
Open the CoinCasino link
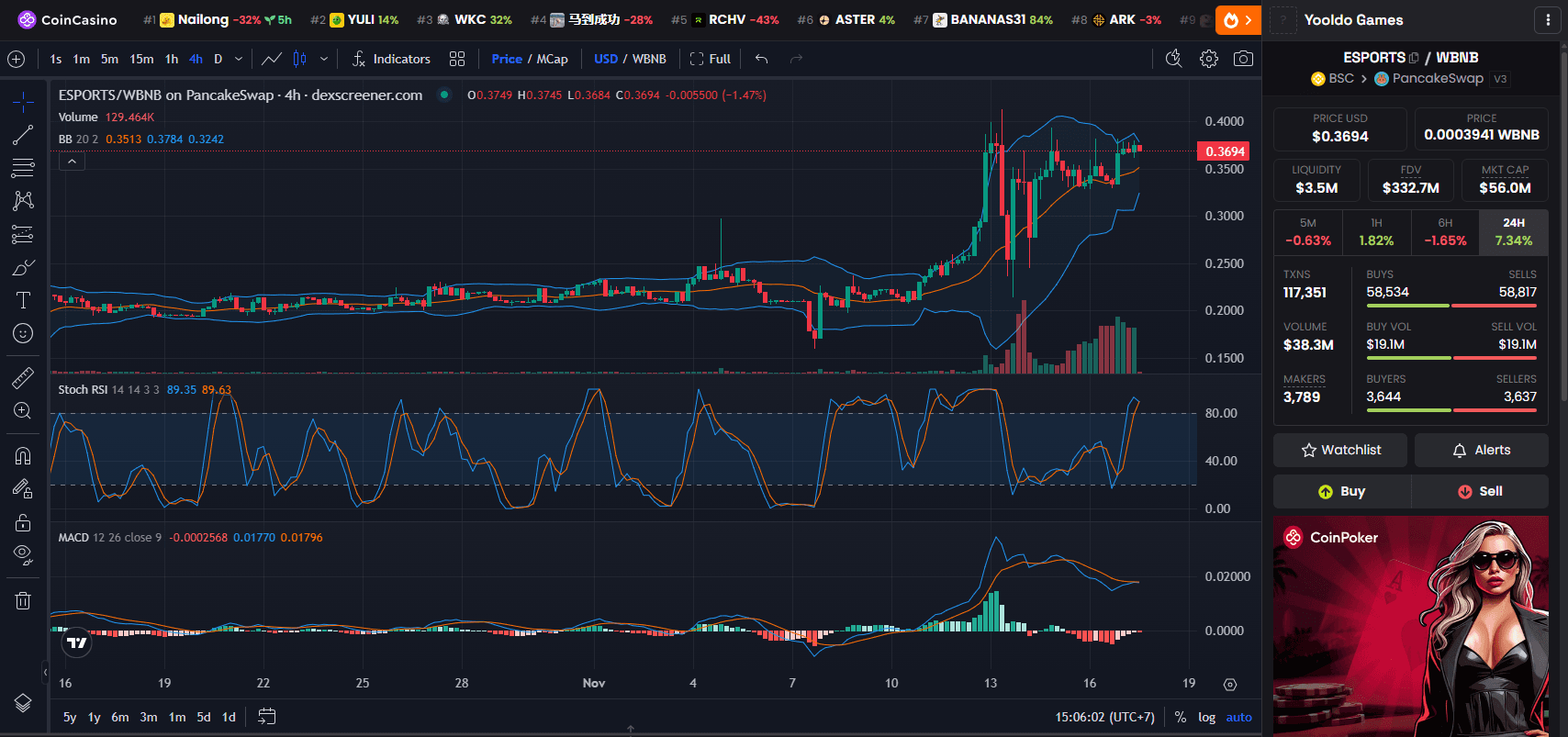[68, 19]
